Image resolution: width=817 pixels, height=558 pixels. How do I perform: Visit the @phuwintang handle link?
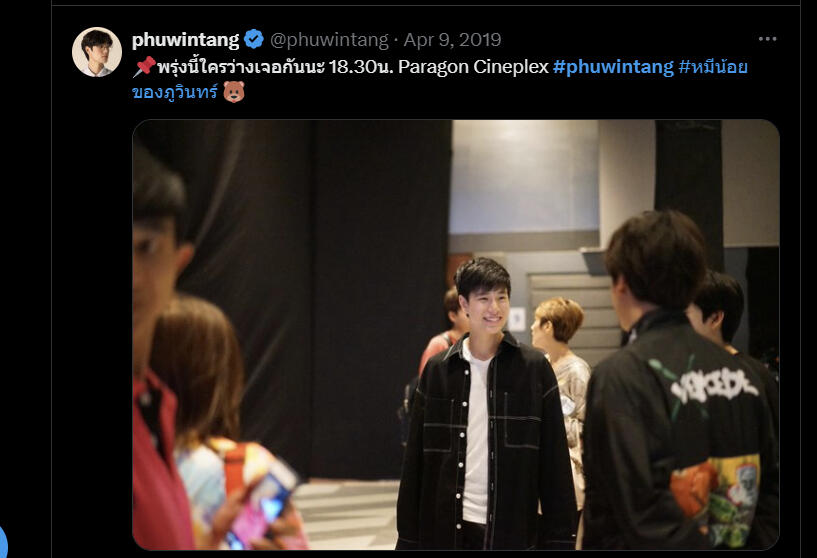[x=329, y=40]
